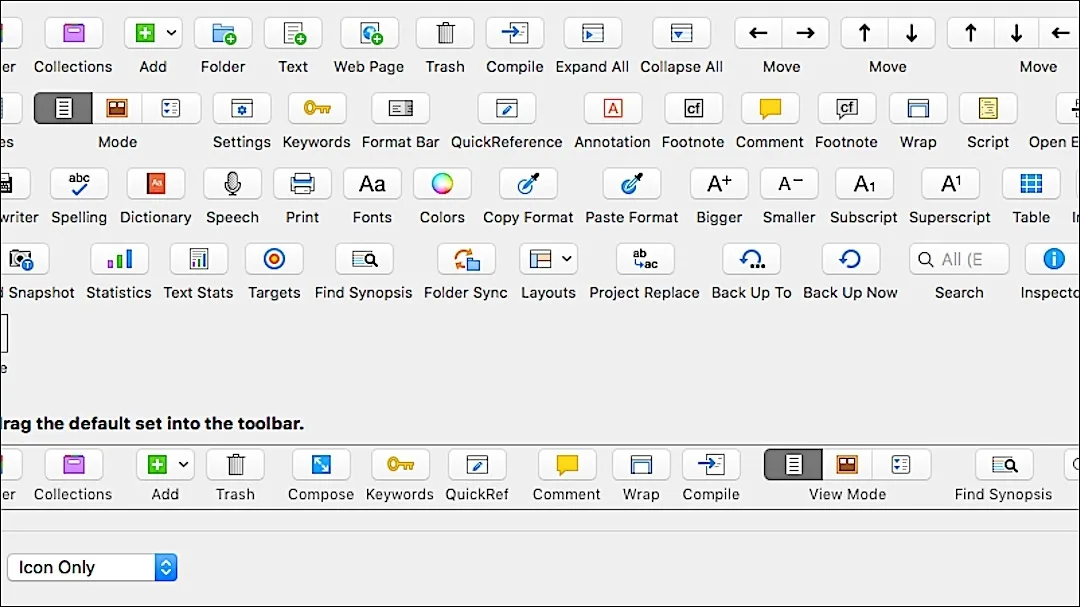Screen dimensions: 1080x607
Task: Click the Project Replace icon
Action: (x=644, y=258)
